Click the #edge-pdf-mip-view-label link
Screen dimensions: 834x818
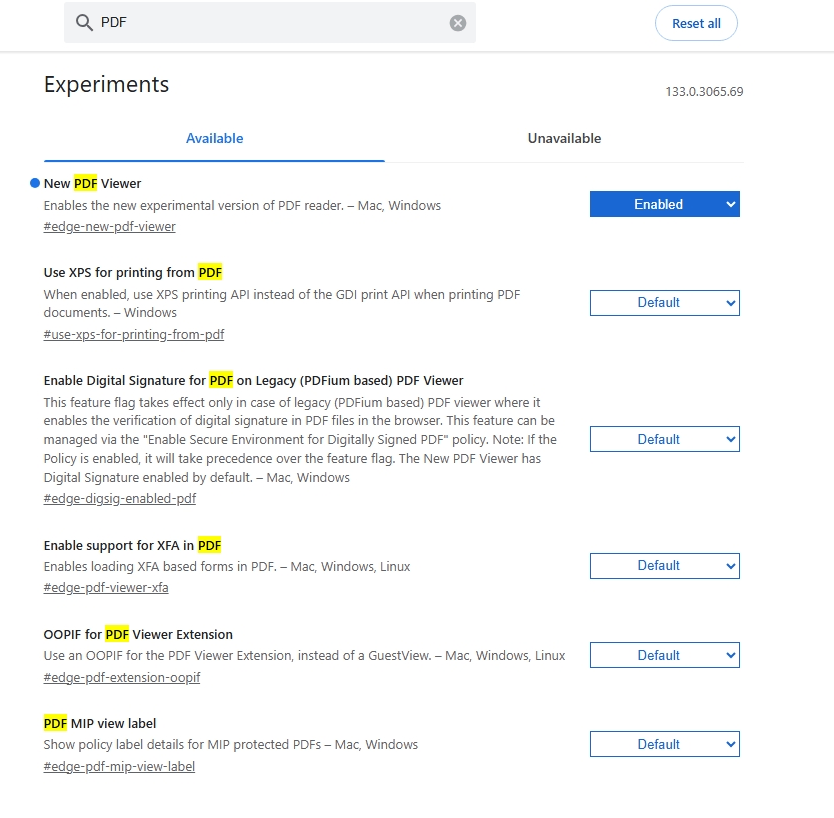(x=119, y=767)
